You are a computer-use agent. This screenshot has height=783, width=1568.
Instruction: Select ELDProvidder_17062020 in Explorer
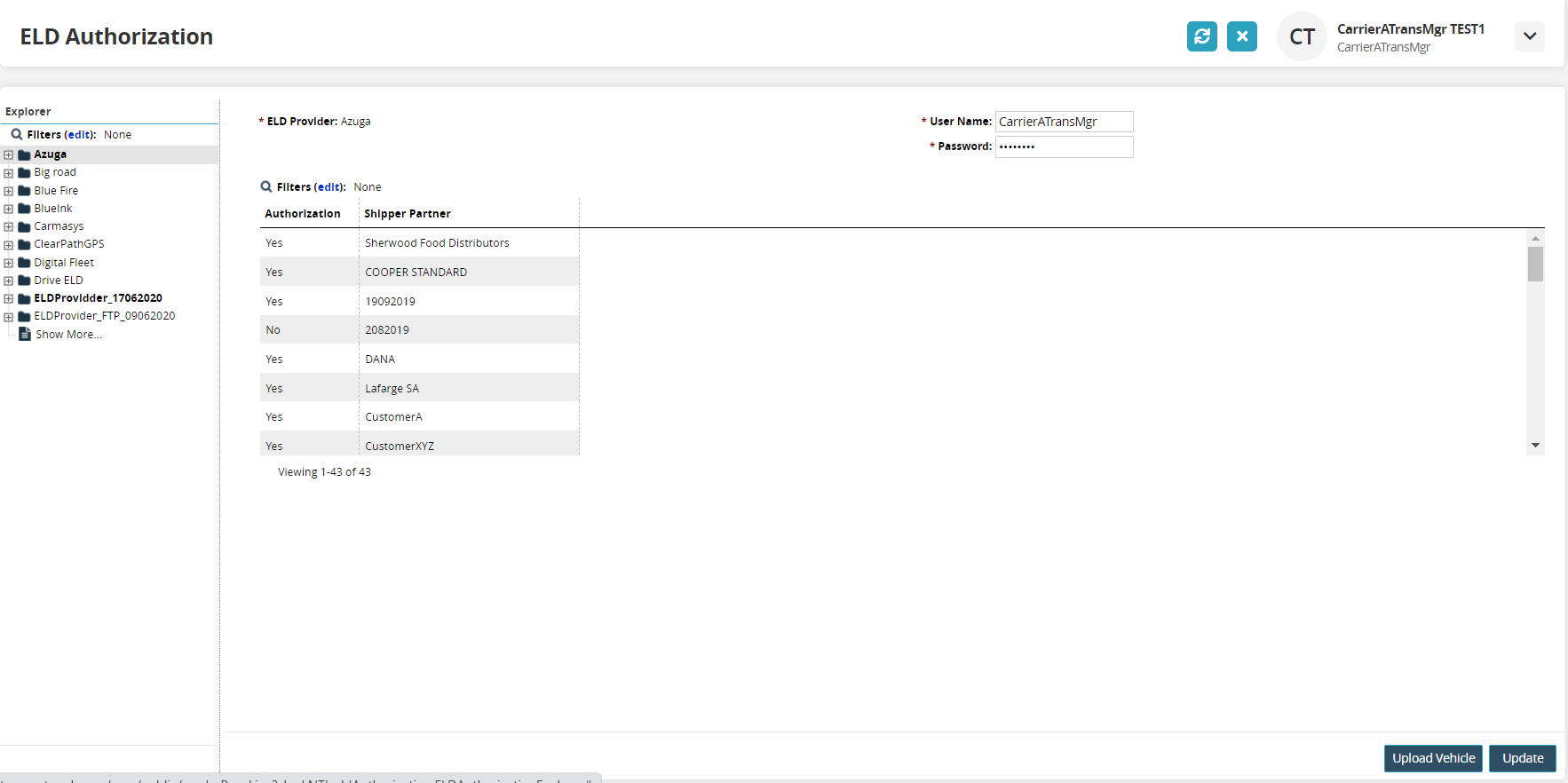coord(98,298)
